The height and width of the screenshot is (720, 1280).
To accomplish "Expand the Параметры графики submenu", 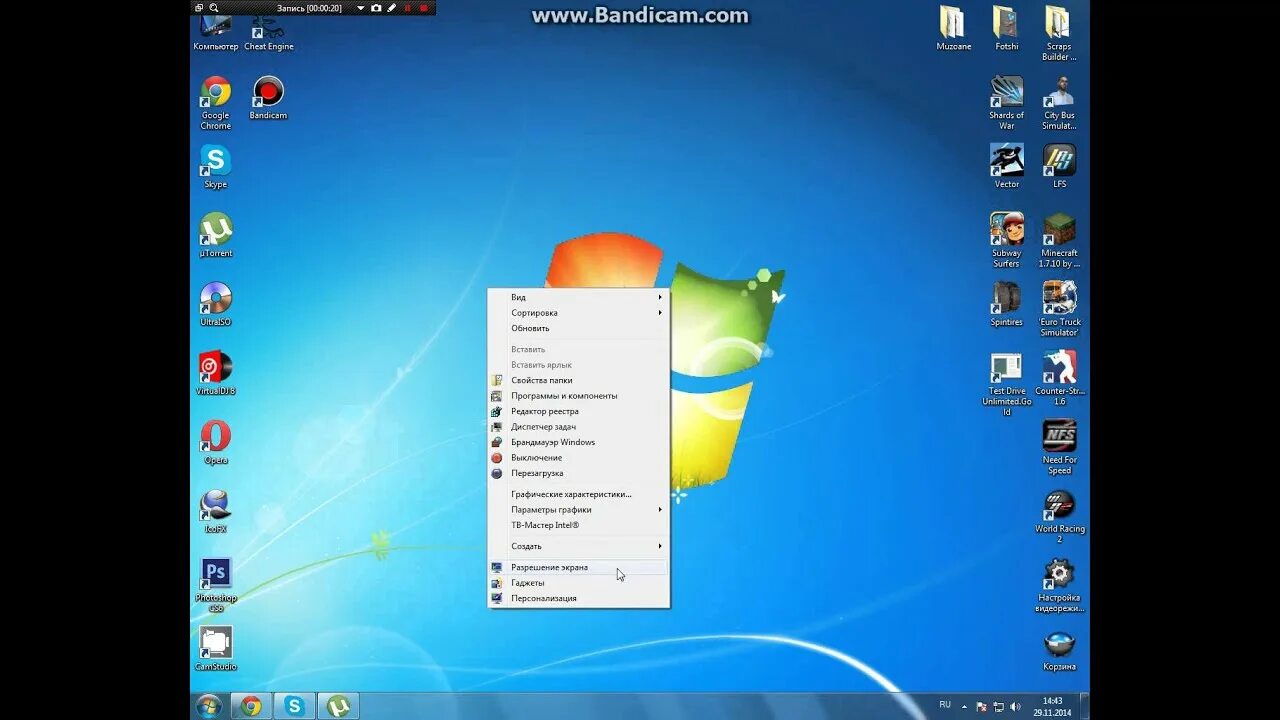I will (x=578, y=510).
